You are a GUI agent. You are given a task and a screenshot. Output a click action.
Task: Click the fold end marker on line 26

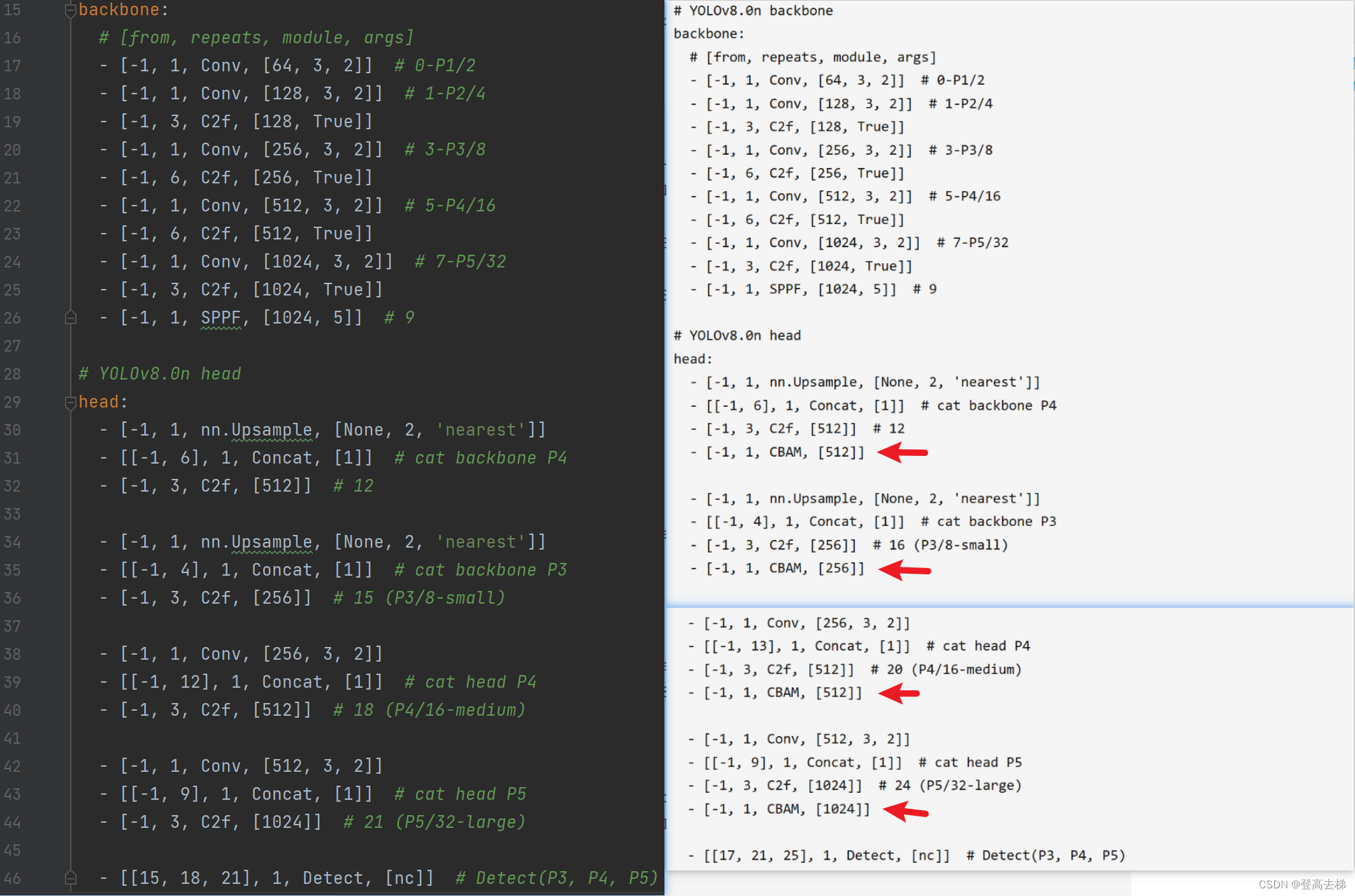[x=71, y=317]
